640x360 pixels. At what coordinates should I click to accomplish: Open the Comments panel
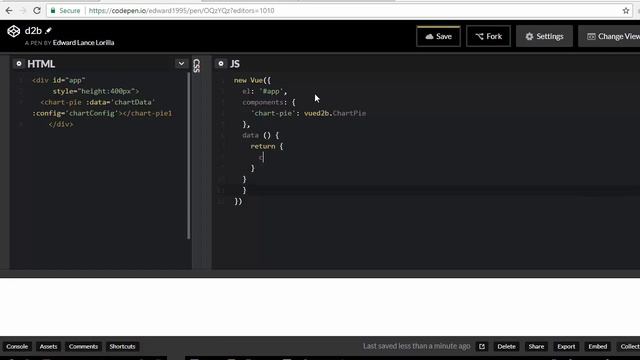pos(83,347)
